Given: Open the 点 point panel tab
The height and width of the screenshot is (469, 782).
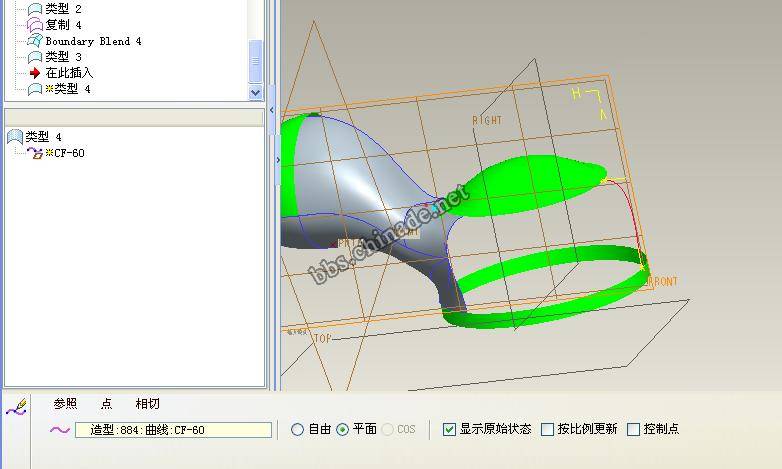Looking at the screenshot, I should click(x=107, y=404).
